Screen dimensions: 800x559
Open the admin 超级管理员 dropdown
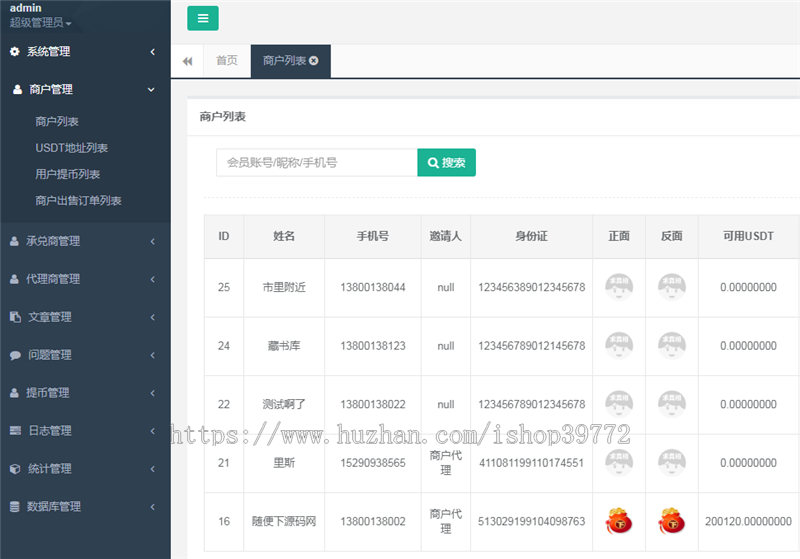[x=41, y=22]
